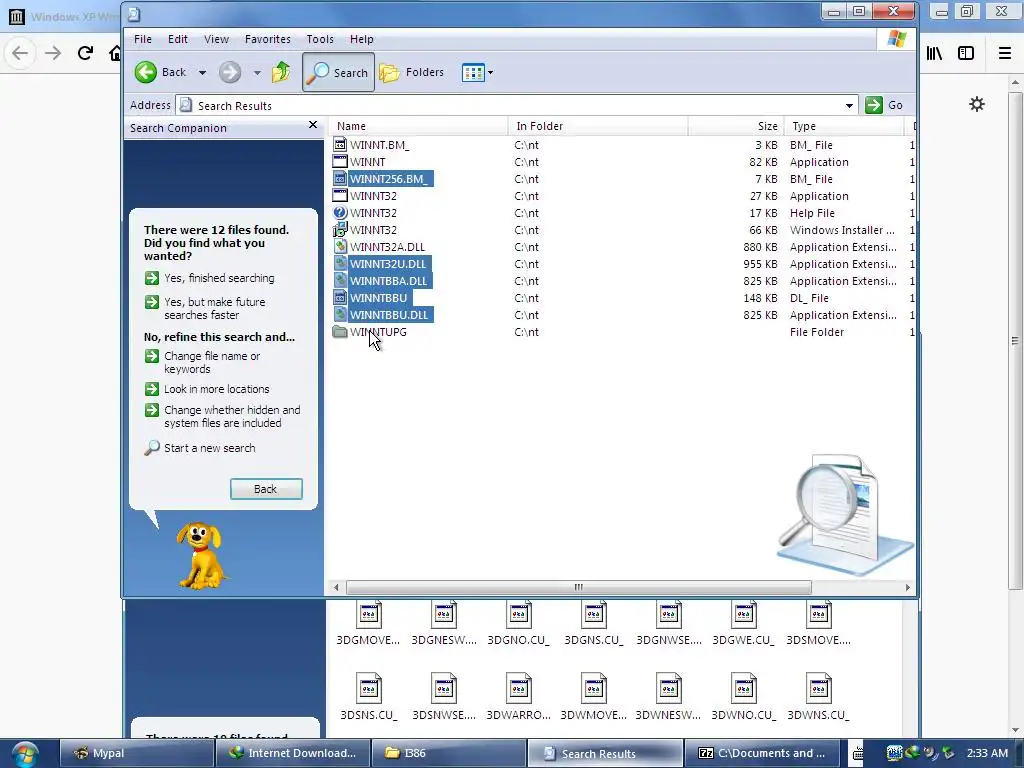Click the yellow search dog character
This screenshot has height=768, width=1024.
pyautogui.click(x=200, y=555)
